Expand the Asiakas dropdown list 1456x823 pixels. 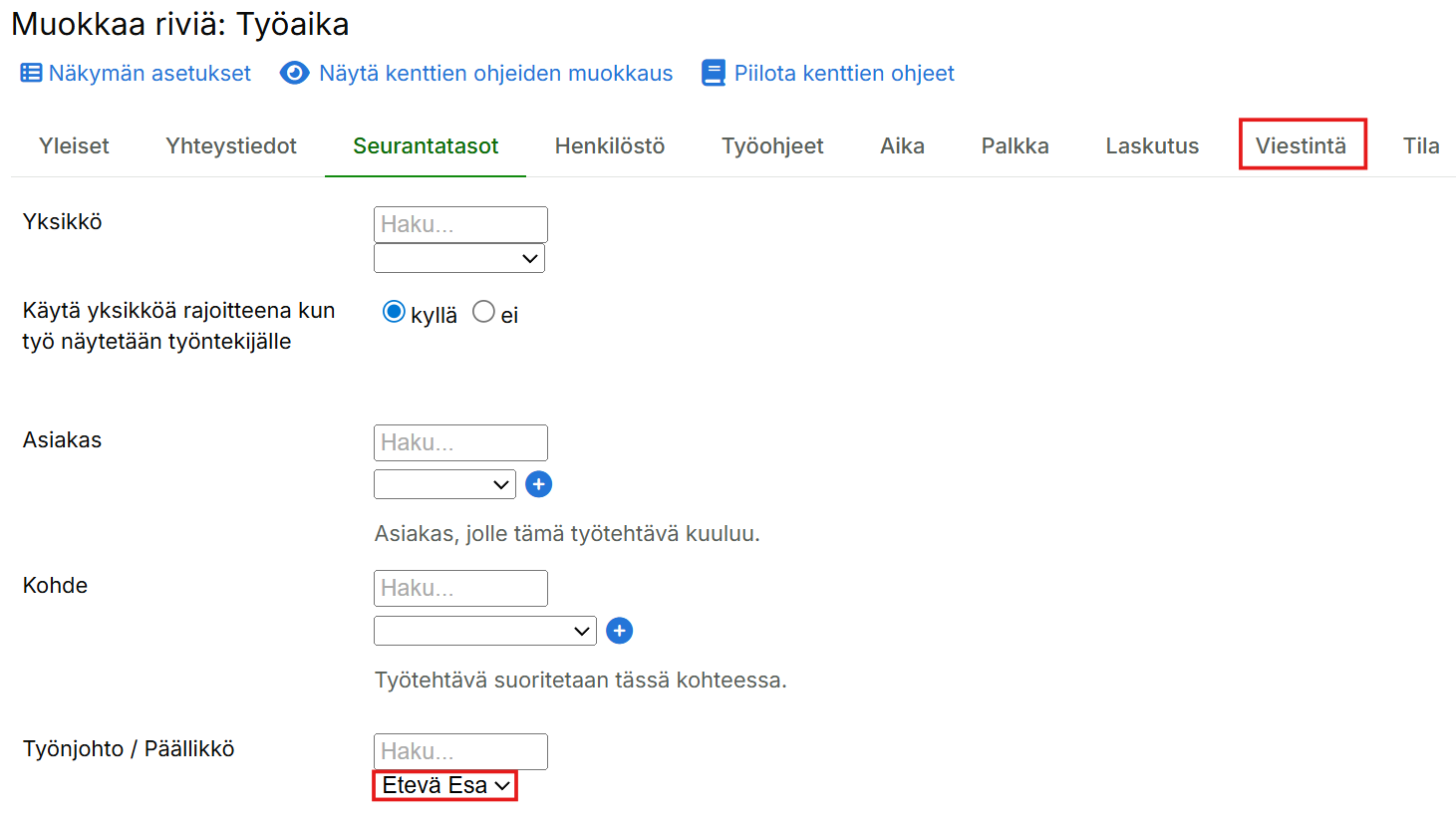point(444,485)
